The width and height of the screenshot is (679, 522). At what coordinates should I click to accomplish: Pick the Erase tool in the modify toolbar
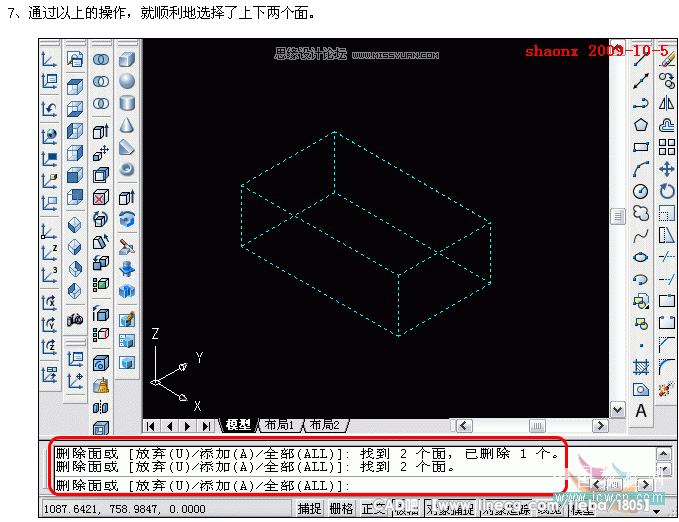(667, 59)
